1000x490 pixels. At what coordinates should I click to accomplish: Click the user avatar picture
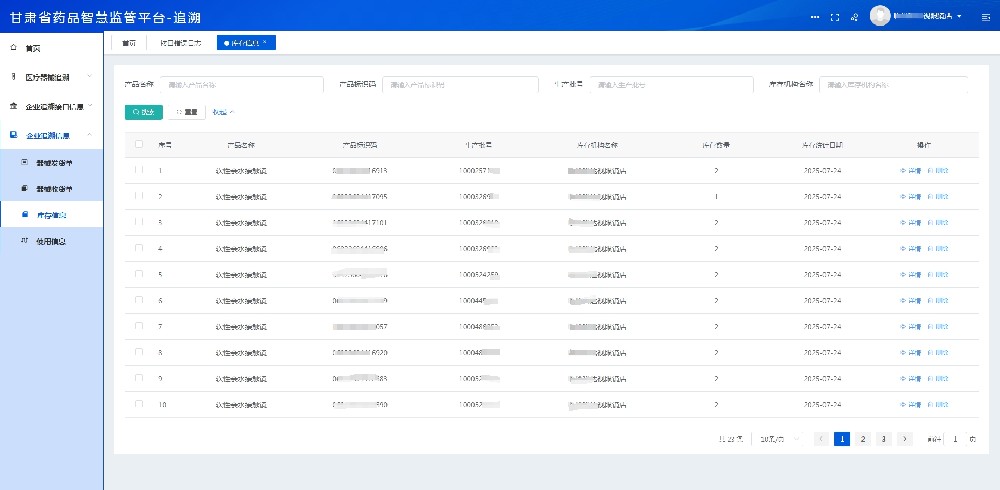(880, 16)
